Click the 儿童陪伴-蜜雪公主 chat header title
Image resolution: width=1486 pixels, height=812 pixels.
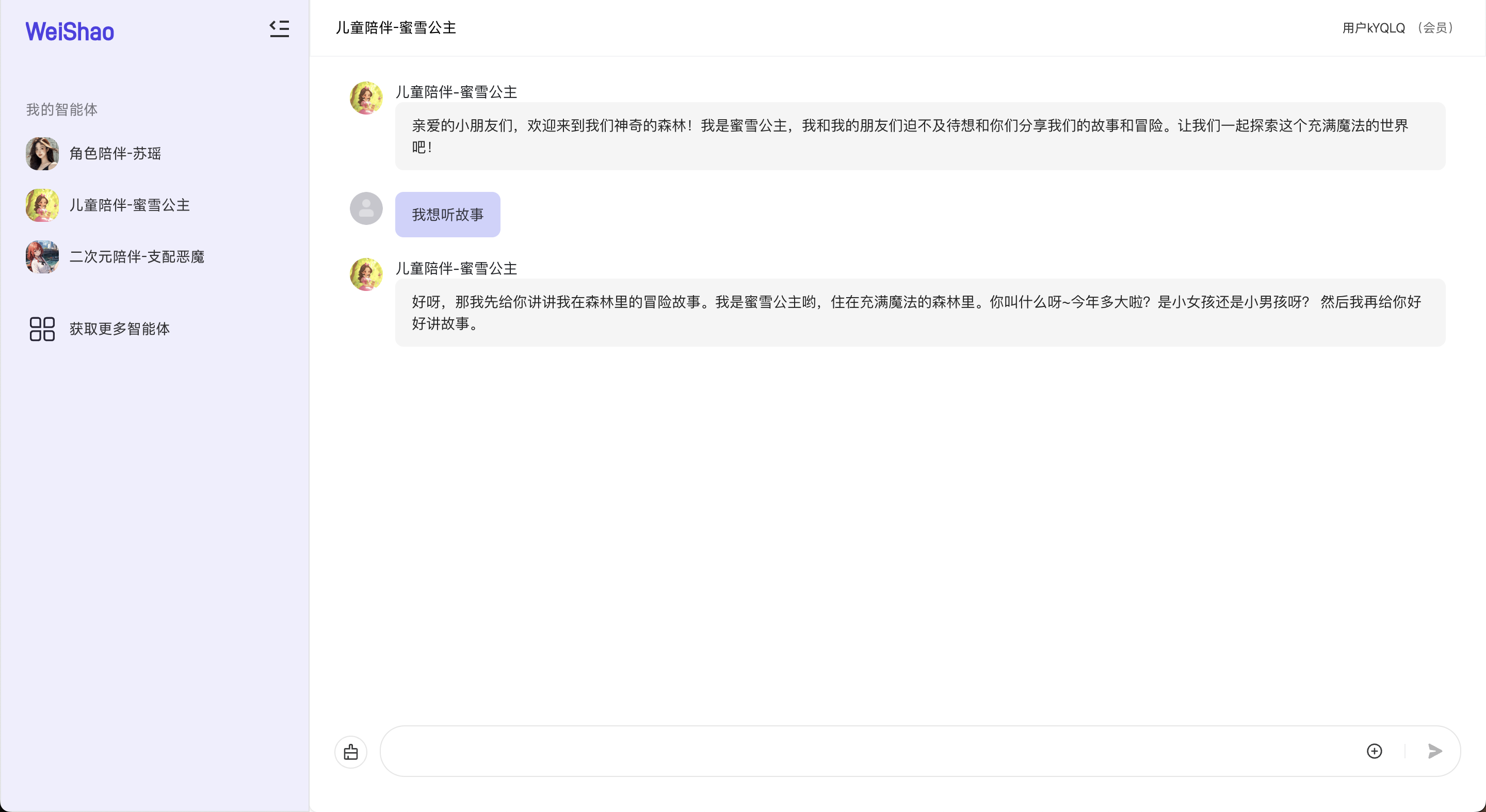[396, 28]
